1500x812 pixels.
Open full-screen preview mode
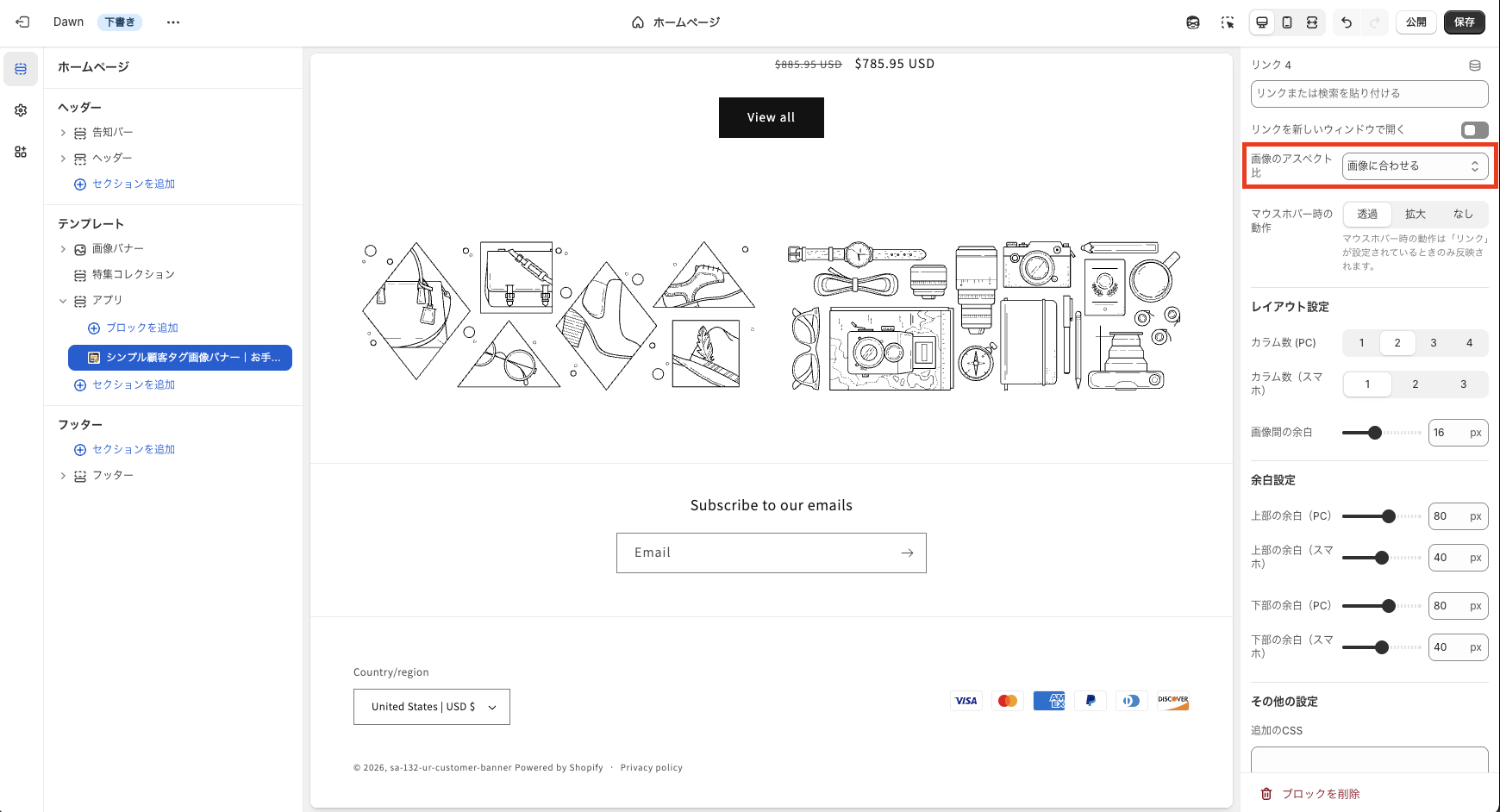click(x=1313, y=22)
